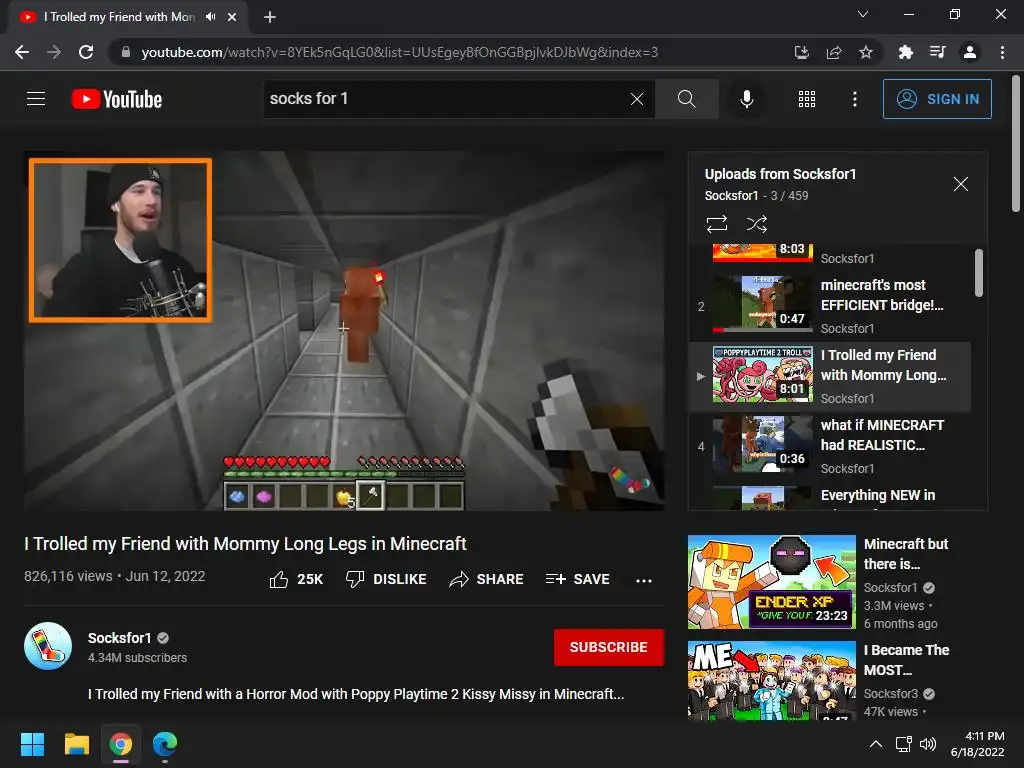Click the search magnifier button

(686, 99)
